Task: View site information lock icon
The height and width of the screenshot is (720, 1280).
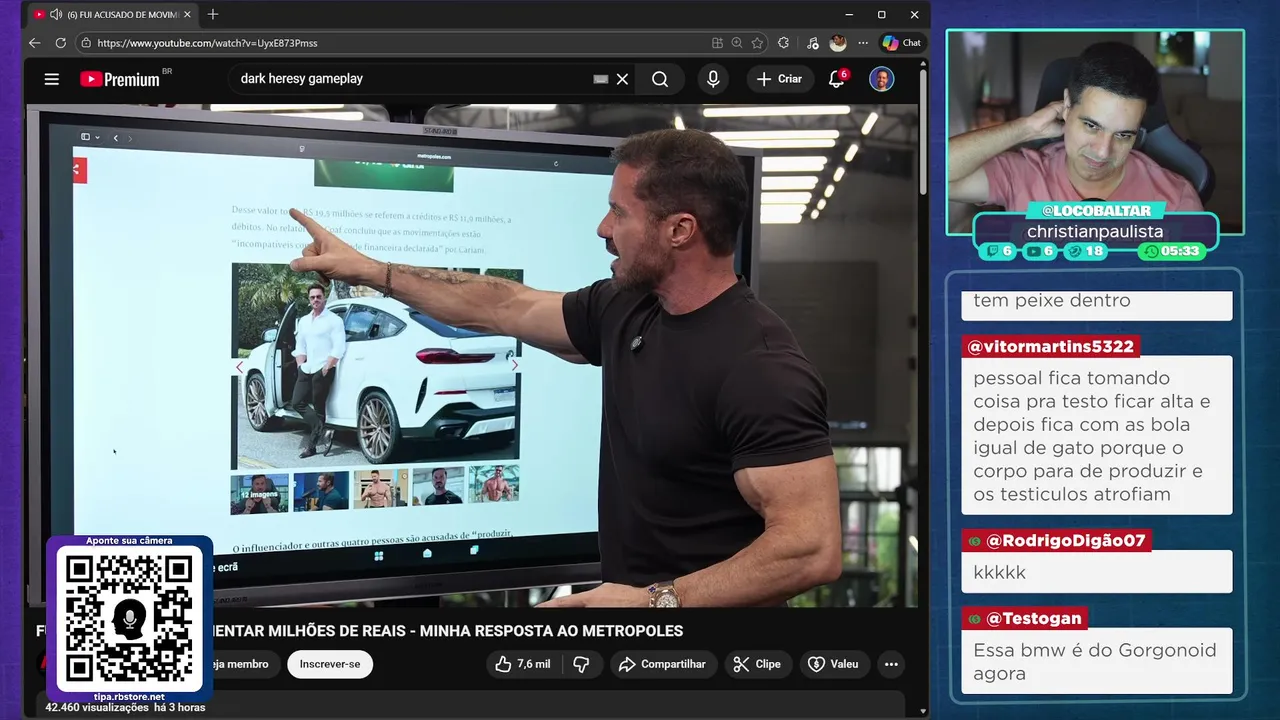Action: click(86, 43)
